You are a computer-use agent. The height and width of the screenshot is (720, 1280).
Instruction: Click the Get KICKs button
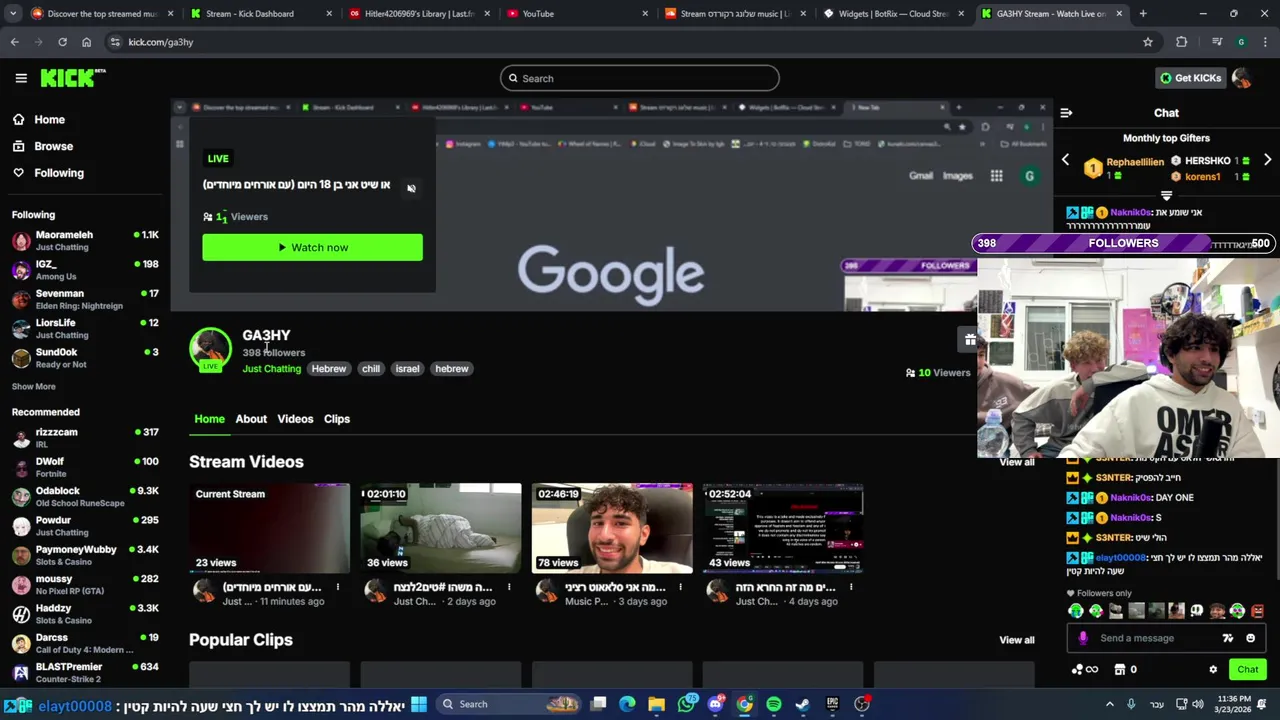point(1190,78)
